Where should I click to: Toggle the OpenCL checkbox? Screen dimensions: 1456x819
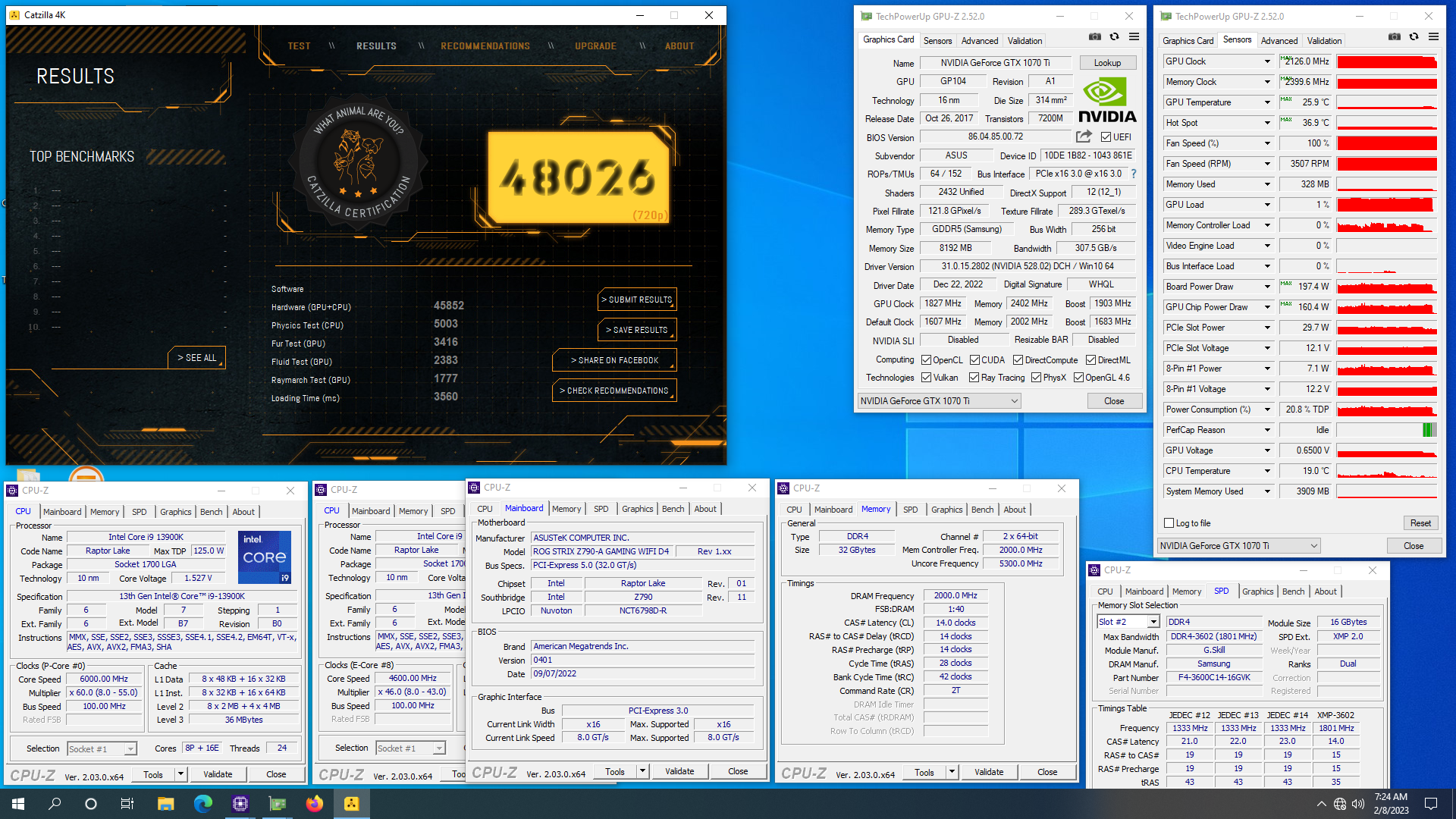926,360
